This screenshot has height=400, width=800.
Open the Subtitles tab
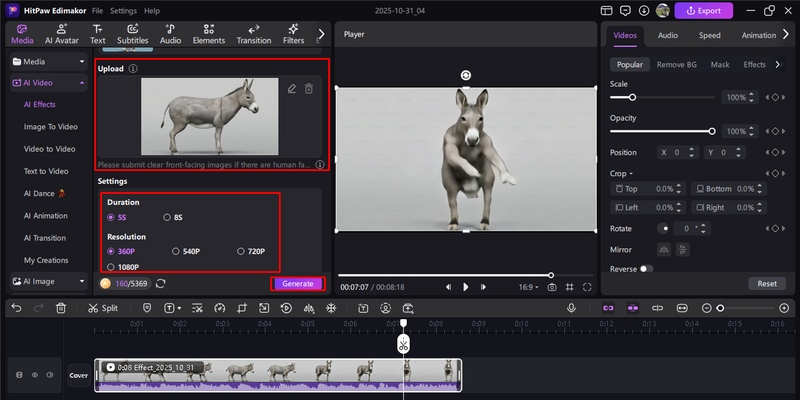tap(132, 35)
